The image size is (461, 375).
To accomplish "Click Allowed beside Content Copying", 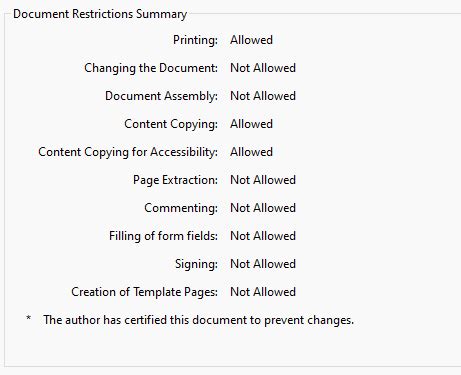I will [x=251, y=124].
